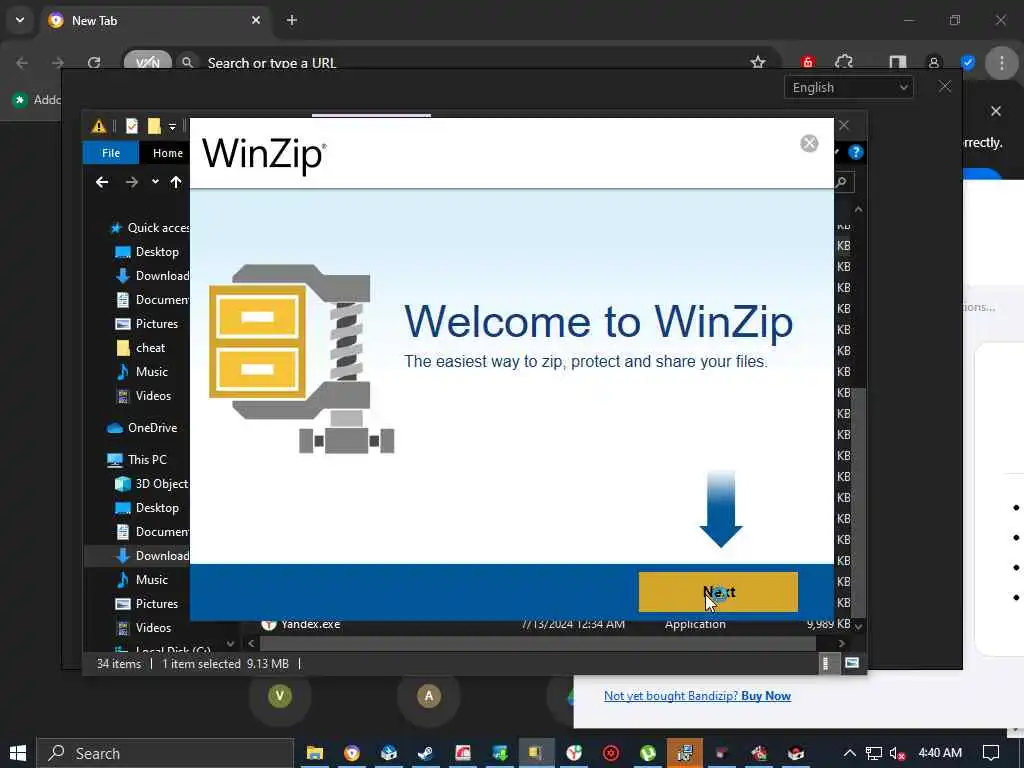
Task: Open Downloads under This PC
Action: 152,556
